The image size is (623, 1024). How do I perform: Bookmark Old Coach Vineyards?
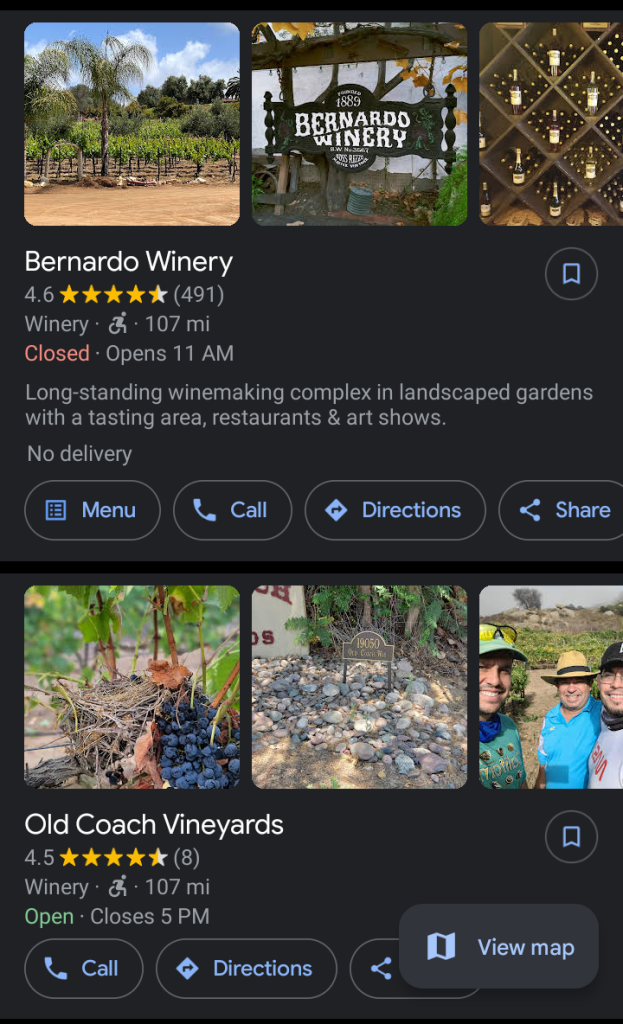(x=571, y=837)
